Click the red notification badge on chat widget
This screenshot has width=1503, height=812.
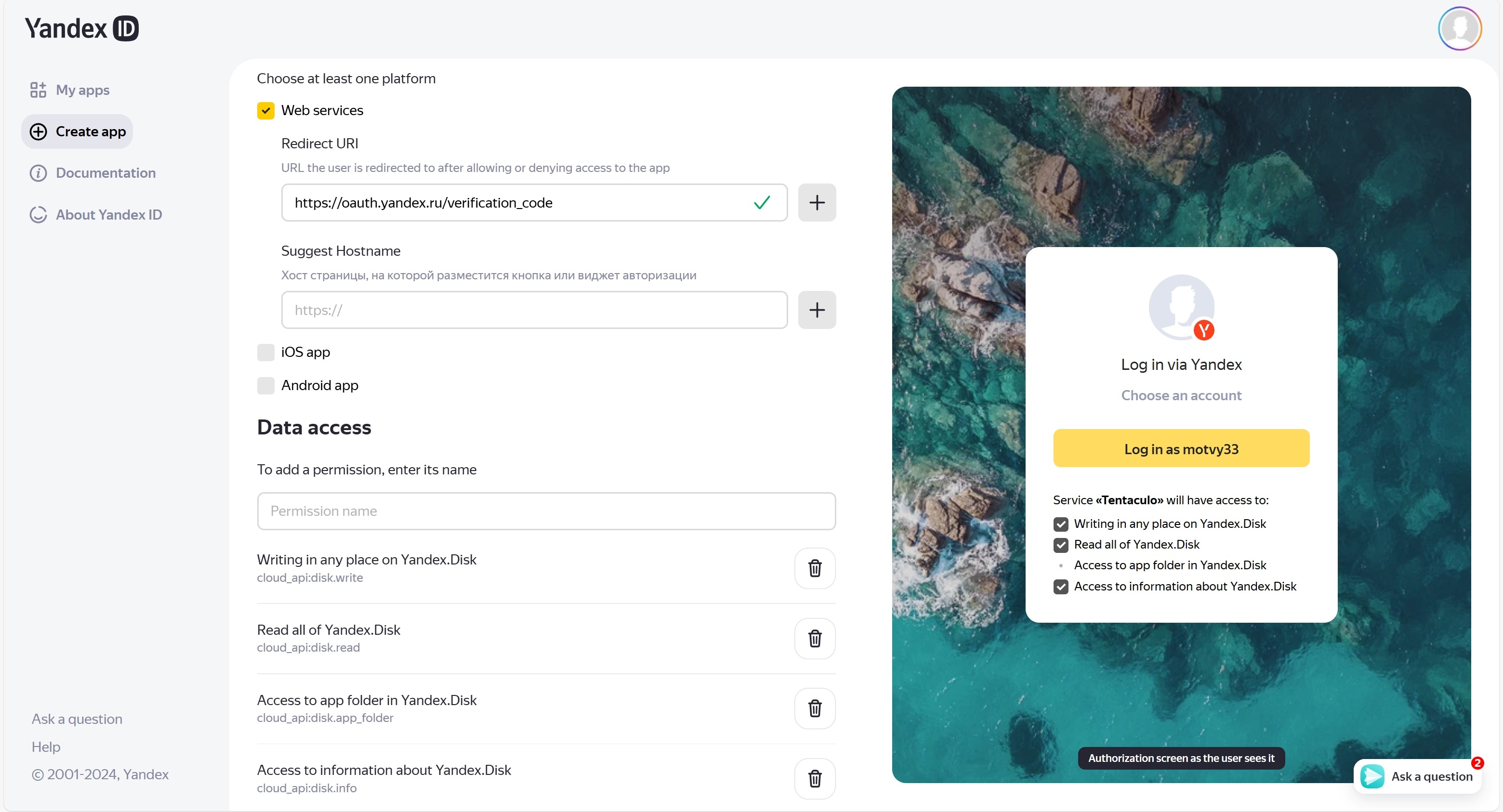(1477, 762)
